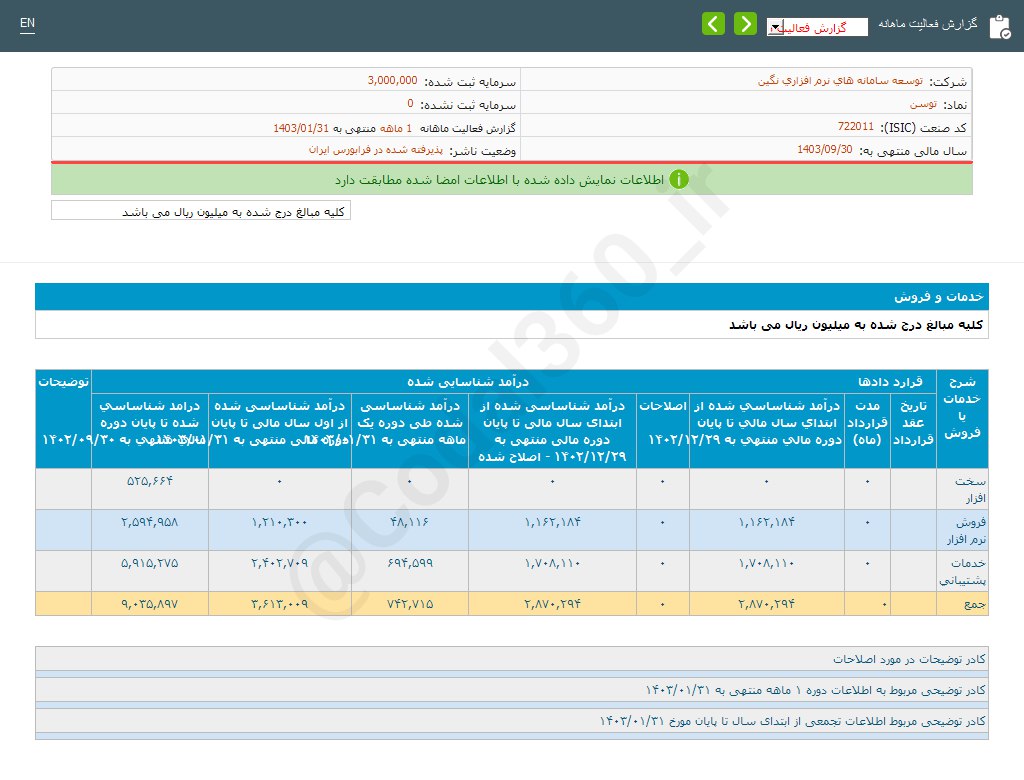
Task: Click the amounts-in-million-rial note field
Action: [x=201, y=212]
